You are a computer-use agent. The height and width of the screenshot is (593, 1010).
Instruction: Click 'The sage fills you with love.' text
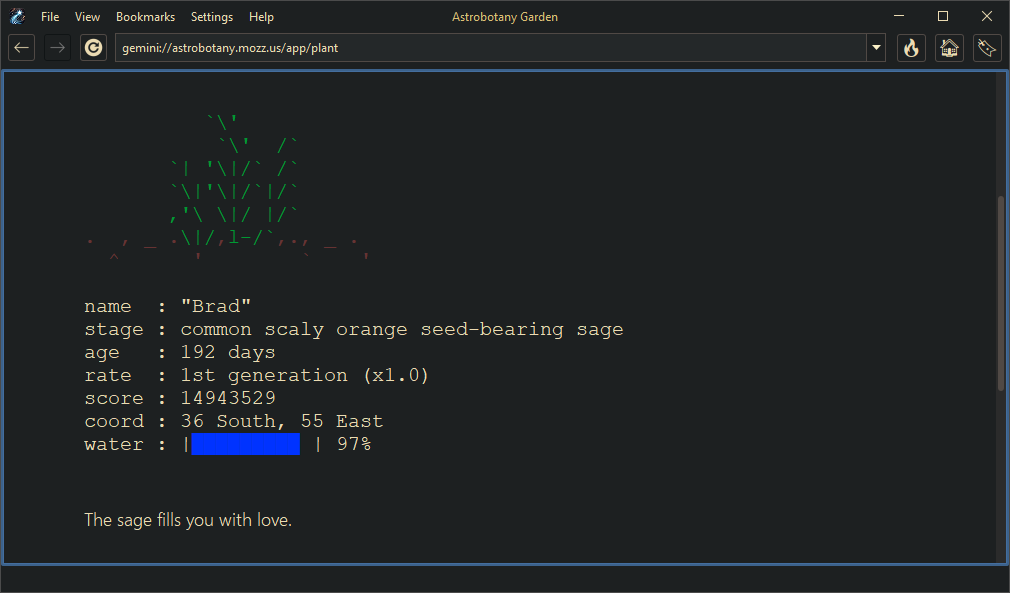pyautogui.click(x=188, y=520)
